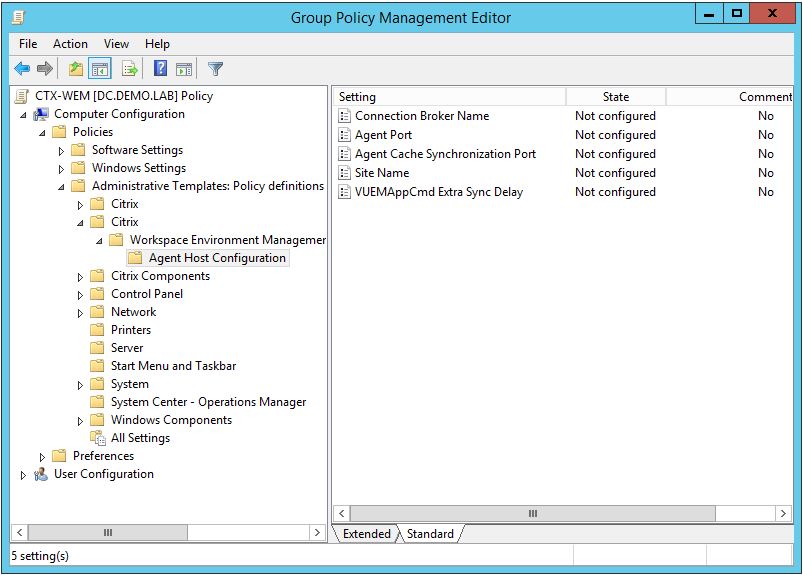Click the Filter funnel toolbar icon

point(215,69)
